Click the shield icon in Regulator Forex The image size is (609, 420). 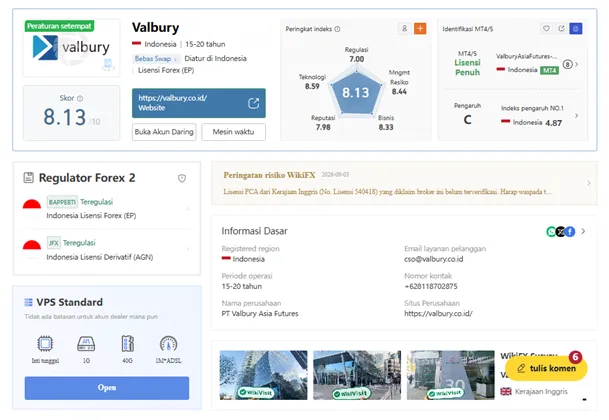click(x=182, y=178)
